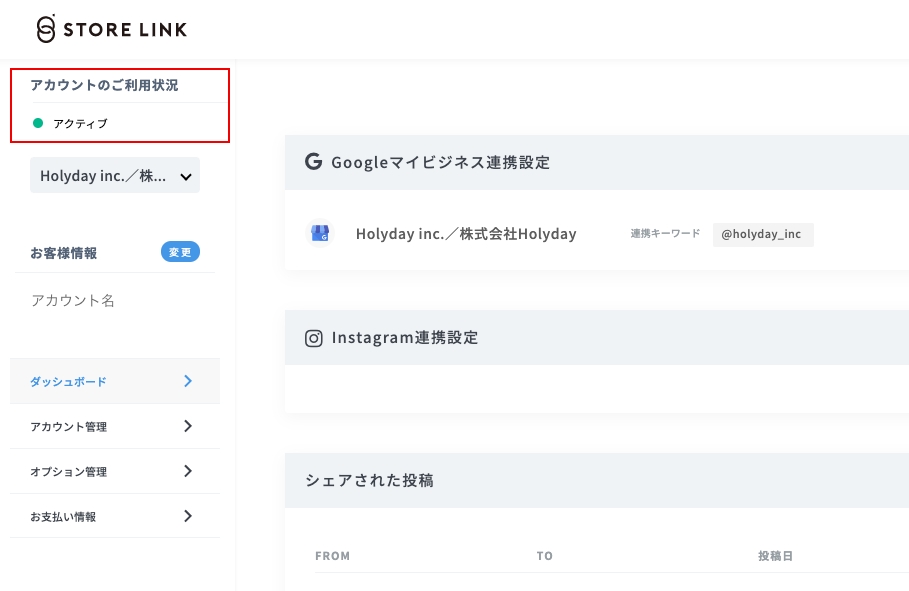Click the FROM column header
Viewport: 909px width, 591px height.
pos(333,556)
